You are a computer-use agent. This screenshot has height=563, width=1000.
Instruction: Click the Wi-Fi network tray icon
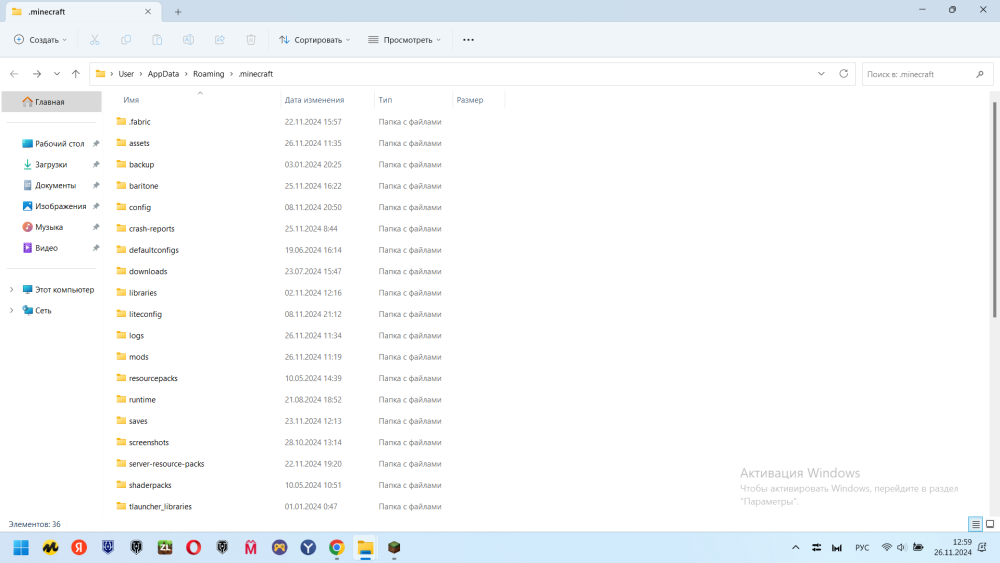coord(886,547)
